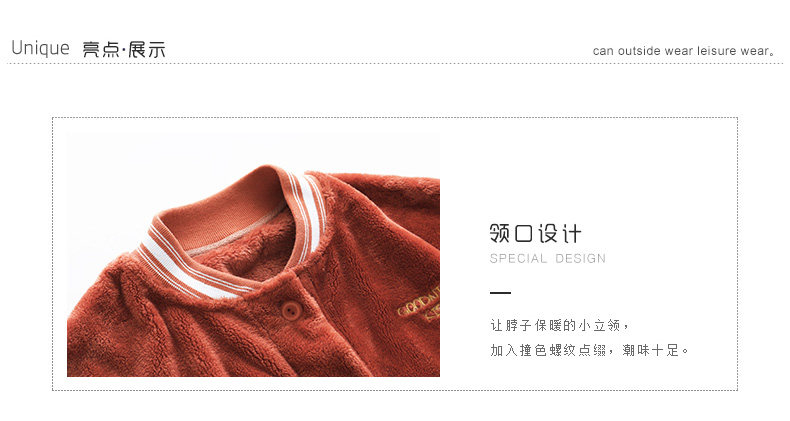
Task: Click the line 让脖子保暖的小立领
Action: [x=560, y=325]
